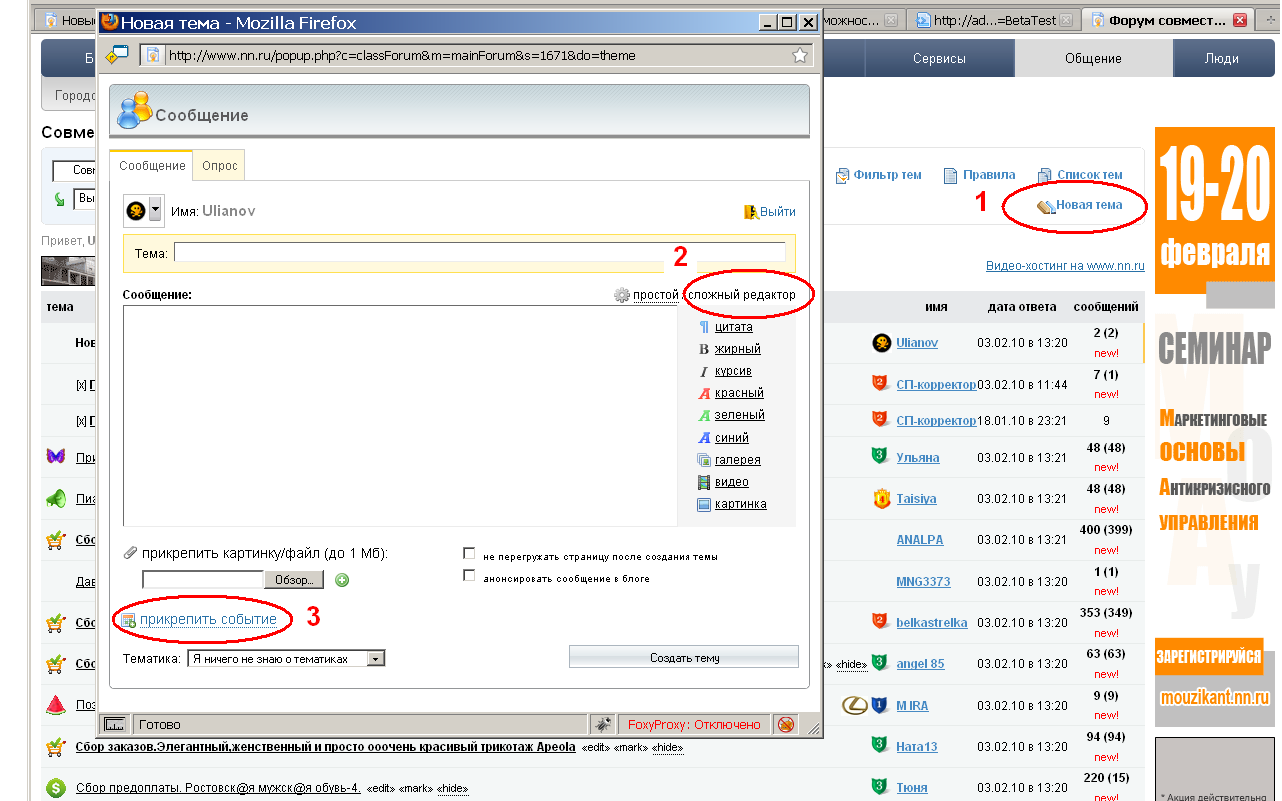The image size is (1282, 801).
Task: Select the Сообщение tab in the popup
Action: pyautogui.click(x=152, y=165)
